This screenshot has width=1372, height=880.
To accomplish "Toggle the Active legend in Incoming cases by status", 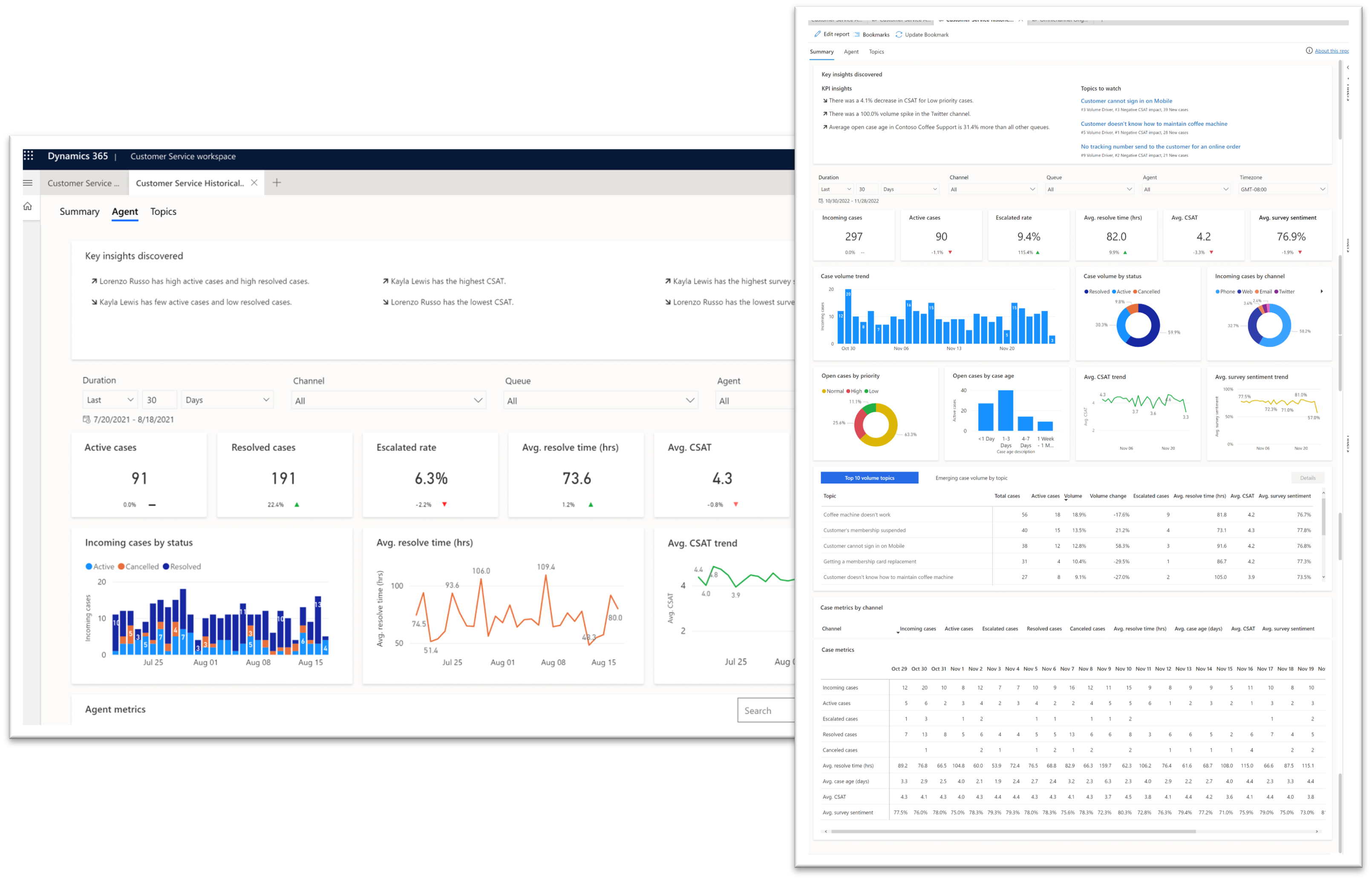I will 101,566.
